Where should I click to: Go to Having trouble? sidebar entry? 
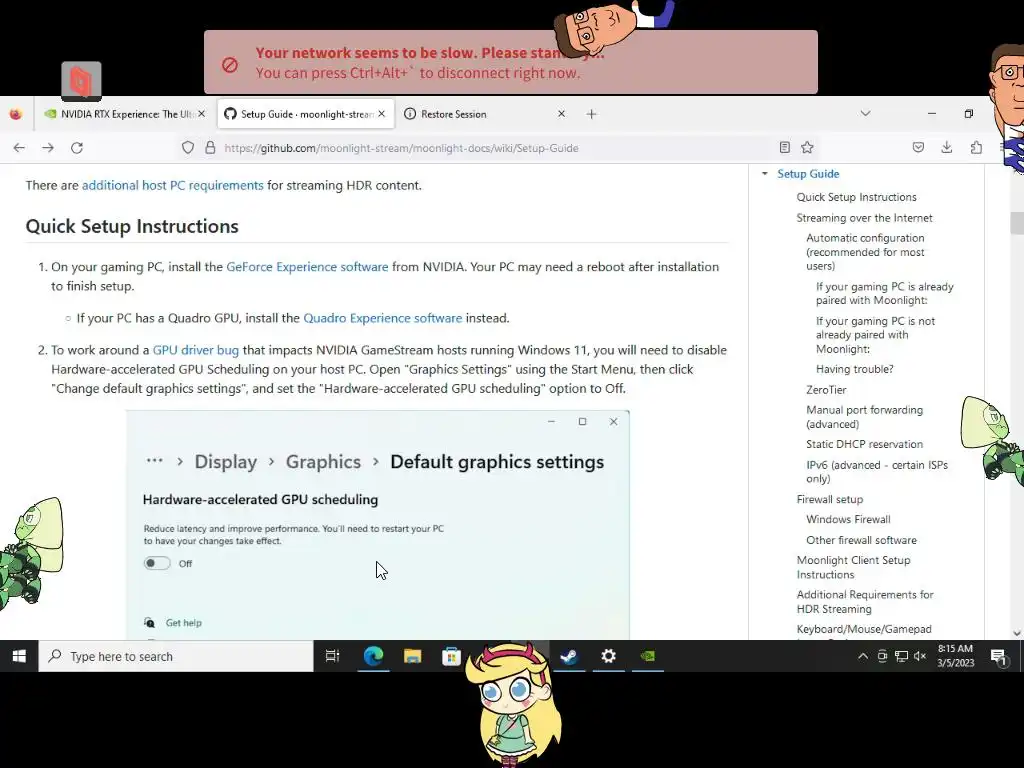[854, 369]
